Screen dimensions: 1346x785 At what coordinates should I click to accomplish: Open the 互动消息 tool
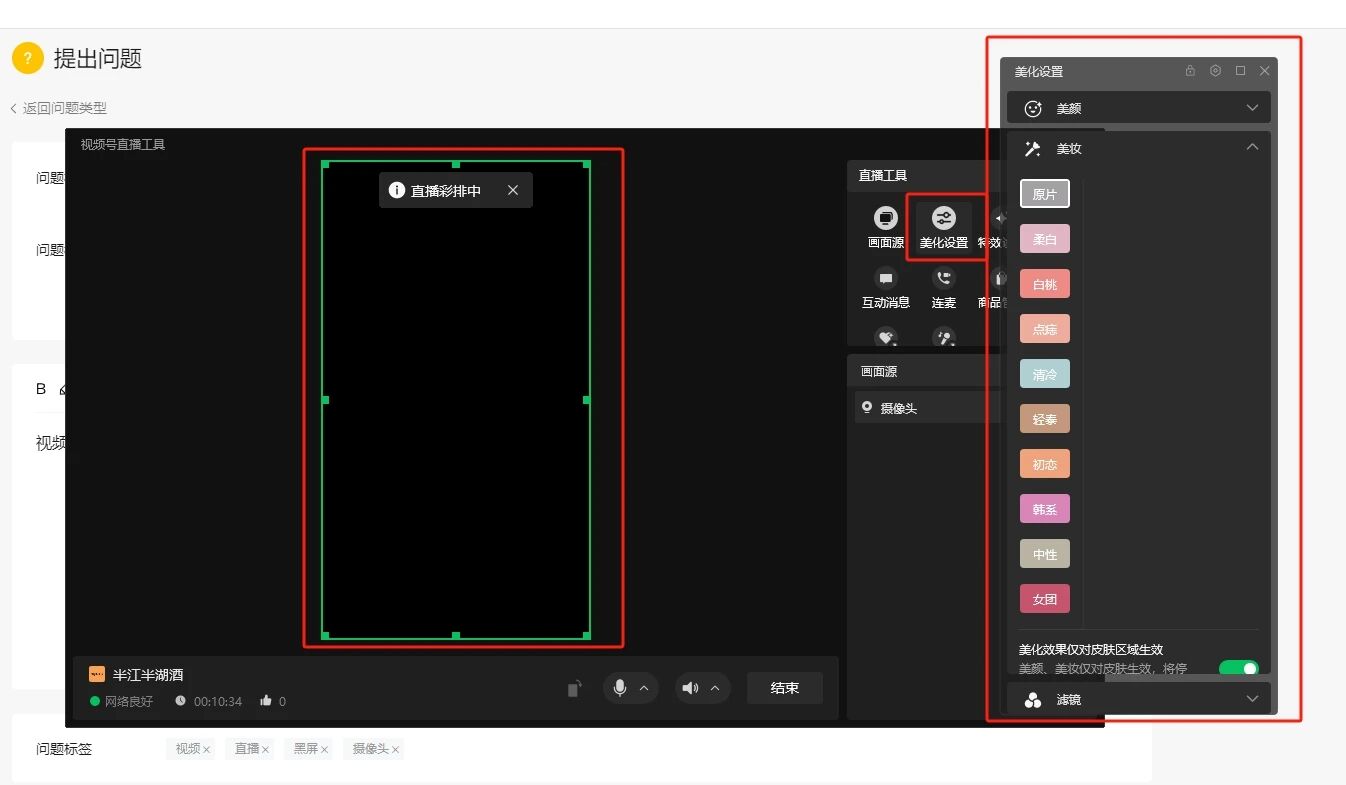(886, 289)
